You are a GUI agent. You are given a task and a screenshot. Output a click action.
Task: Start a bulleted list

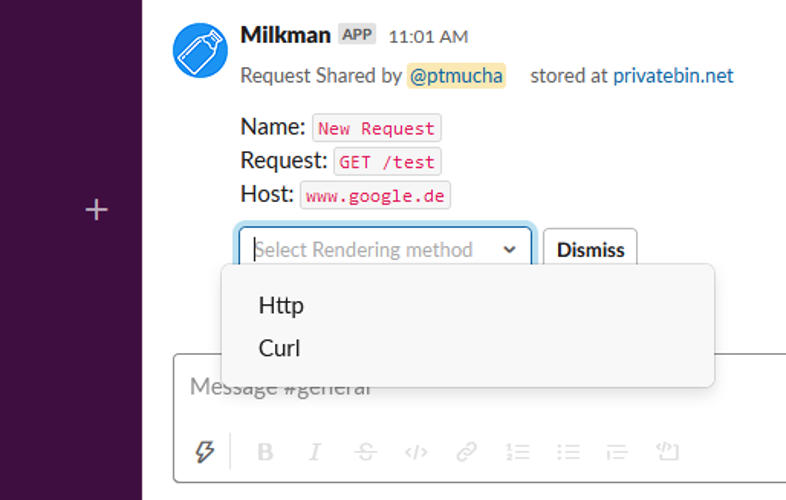(568, 452)
